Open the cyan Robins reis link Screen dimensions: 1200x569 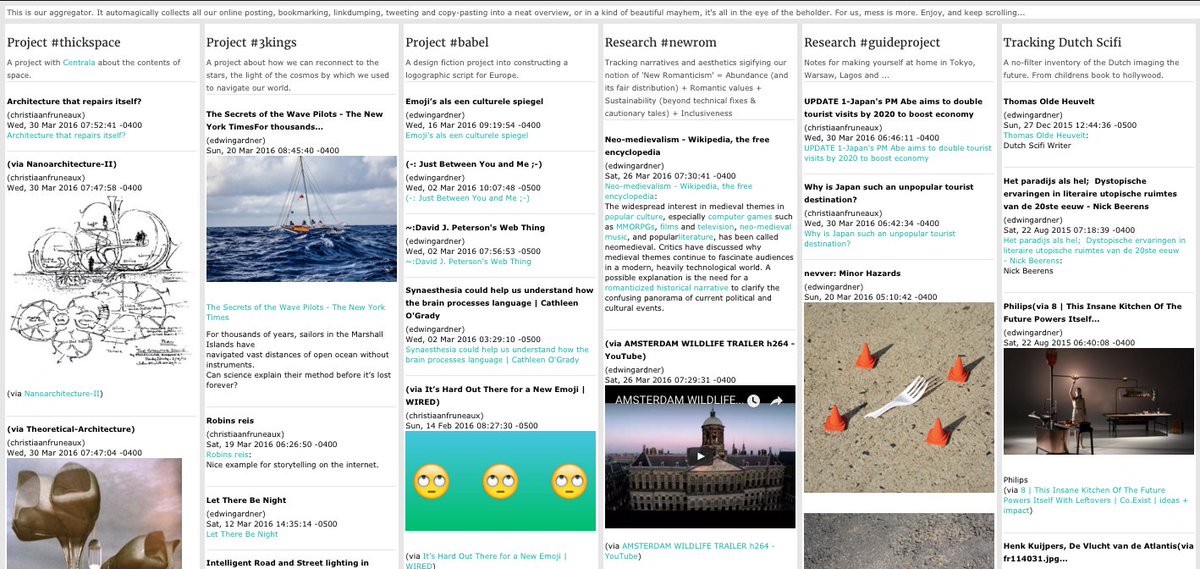pos(228,453)
